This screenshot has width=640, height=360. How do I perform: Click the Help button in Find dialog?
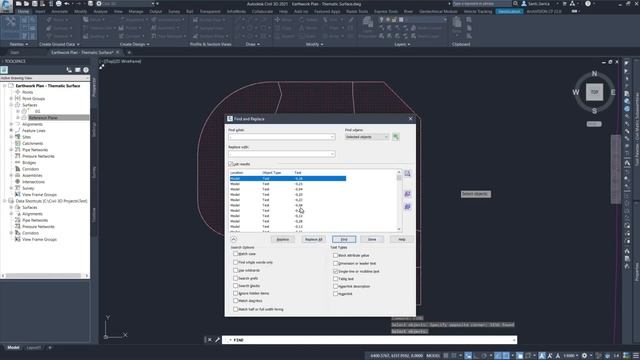coord(402,240)
